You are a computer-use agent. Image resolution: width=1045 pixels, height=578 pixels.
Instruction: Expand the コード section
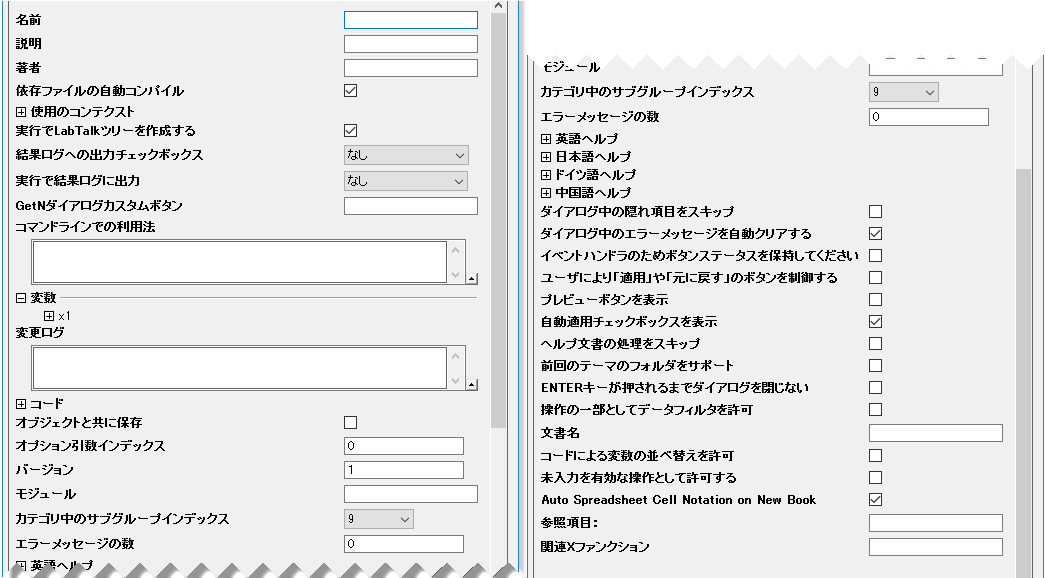pos(21,404)
